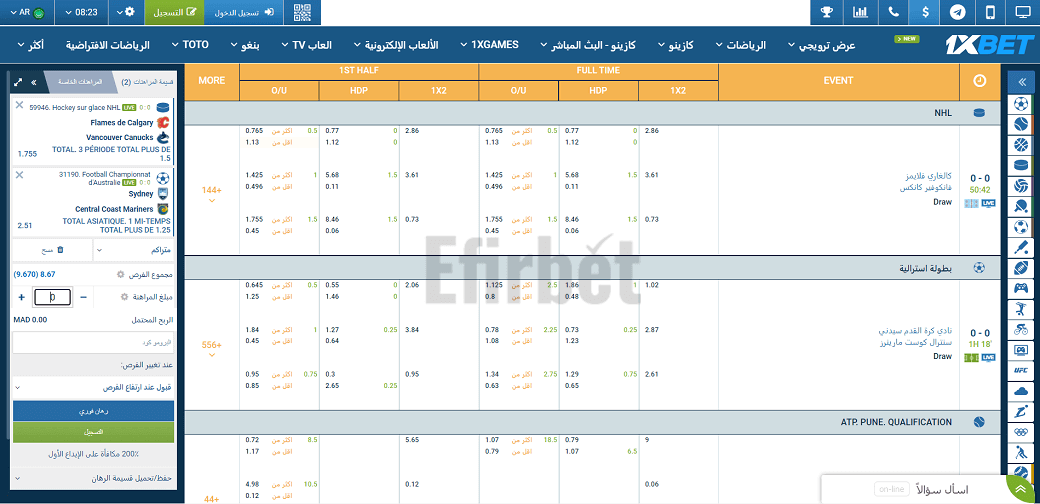This screenshot has width=1040, height=504.
Task: Focus the stake amount input field
Action: (x=52, y=298)
